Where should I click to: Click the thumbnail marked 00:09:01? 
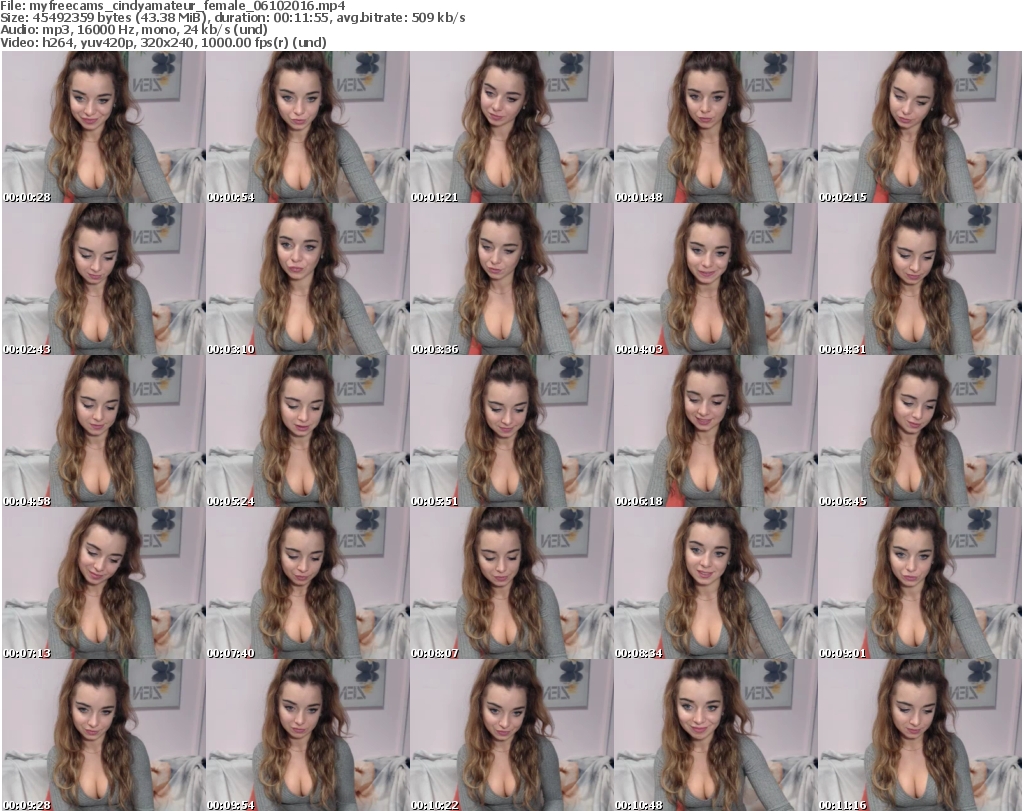tap(920, 583)
